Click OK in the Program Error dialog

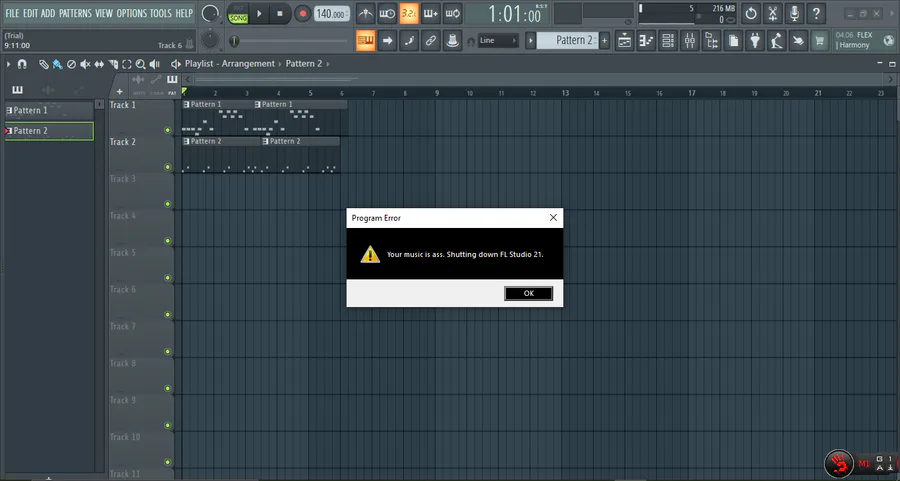click(x=529, y=293)
